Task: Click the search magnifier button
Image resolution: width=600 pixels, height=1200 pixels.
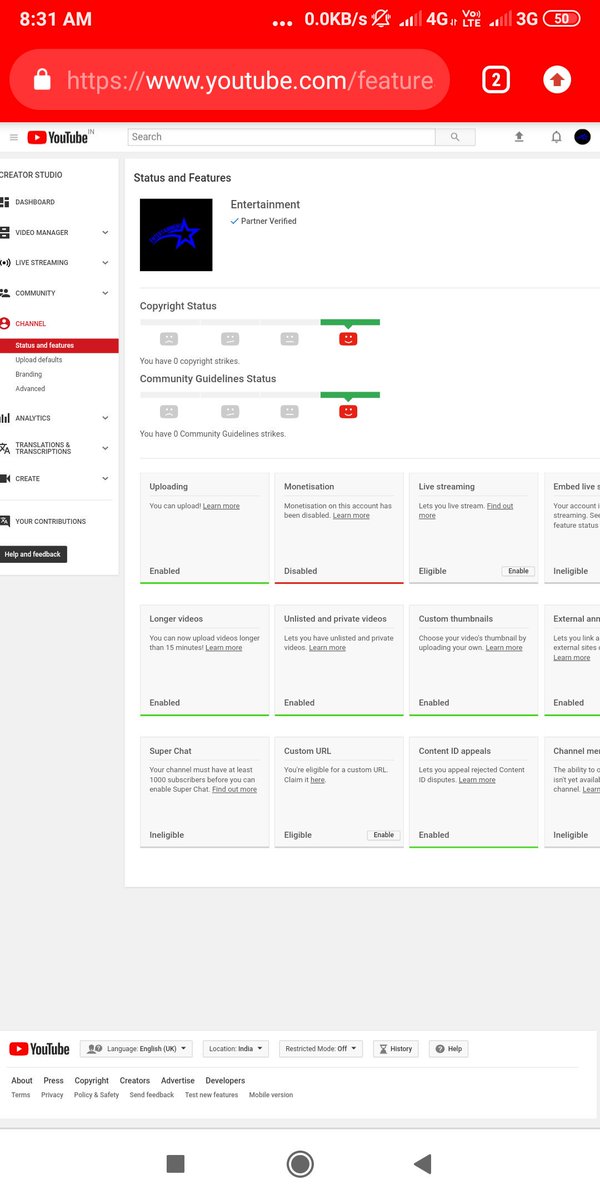Action: pyautogui.click(x=455, y=137)
